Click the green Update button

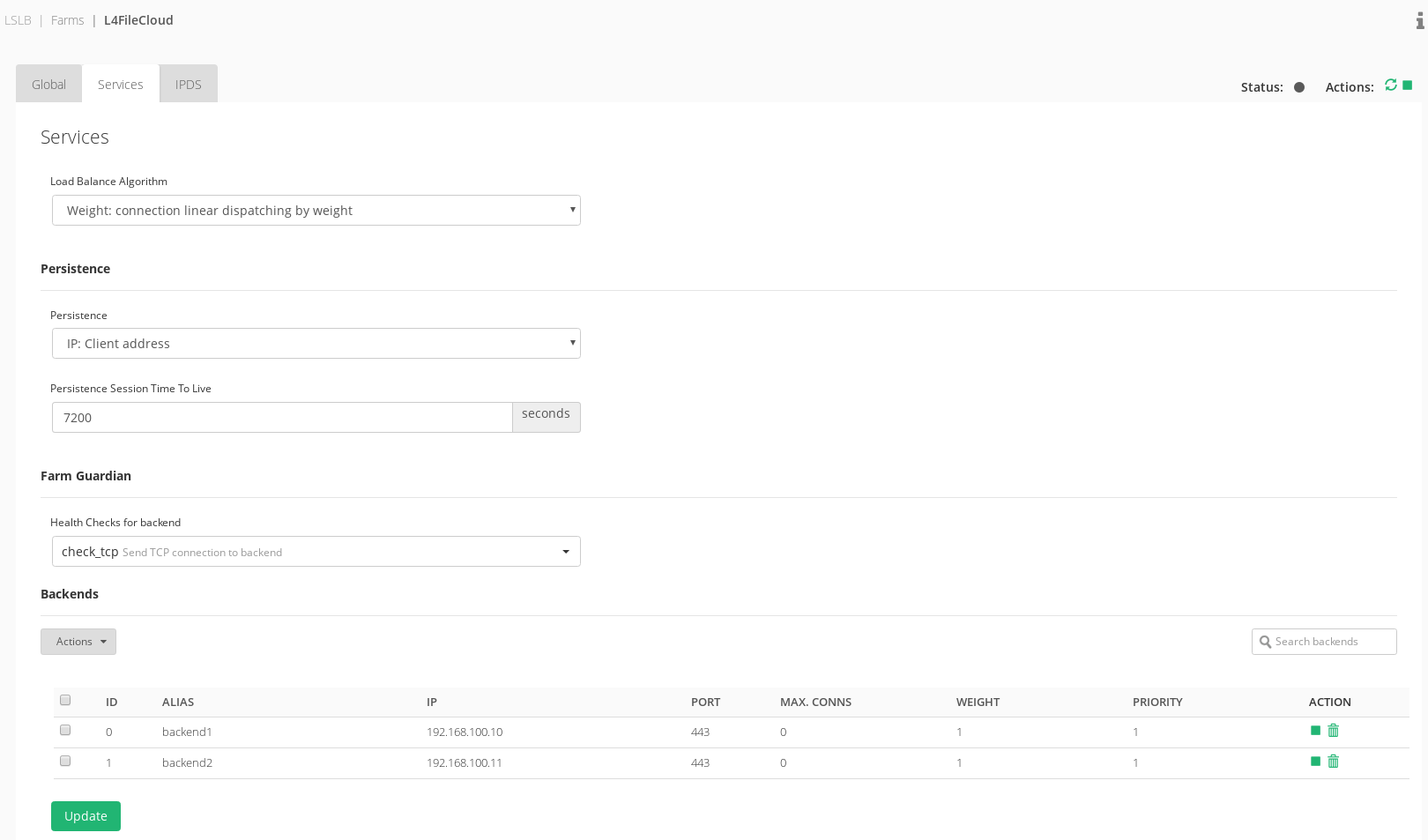(x=86, y=816)
